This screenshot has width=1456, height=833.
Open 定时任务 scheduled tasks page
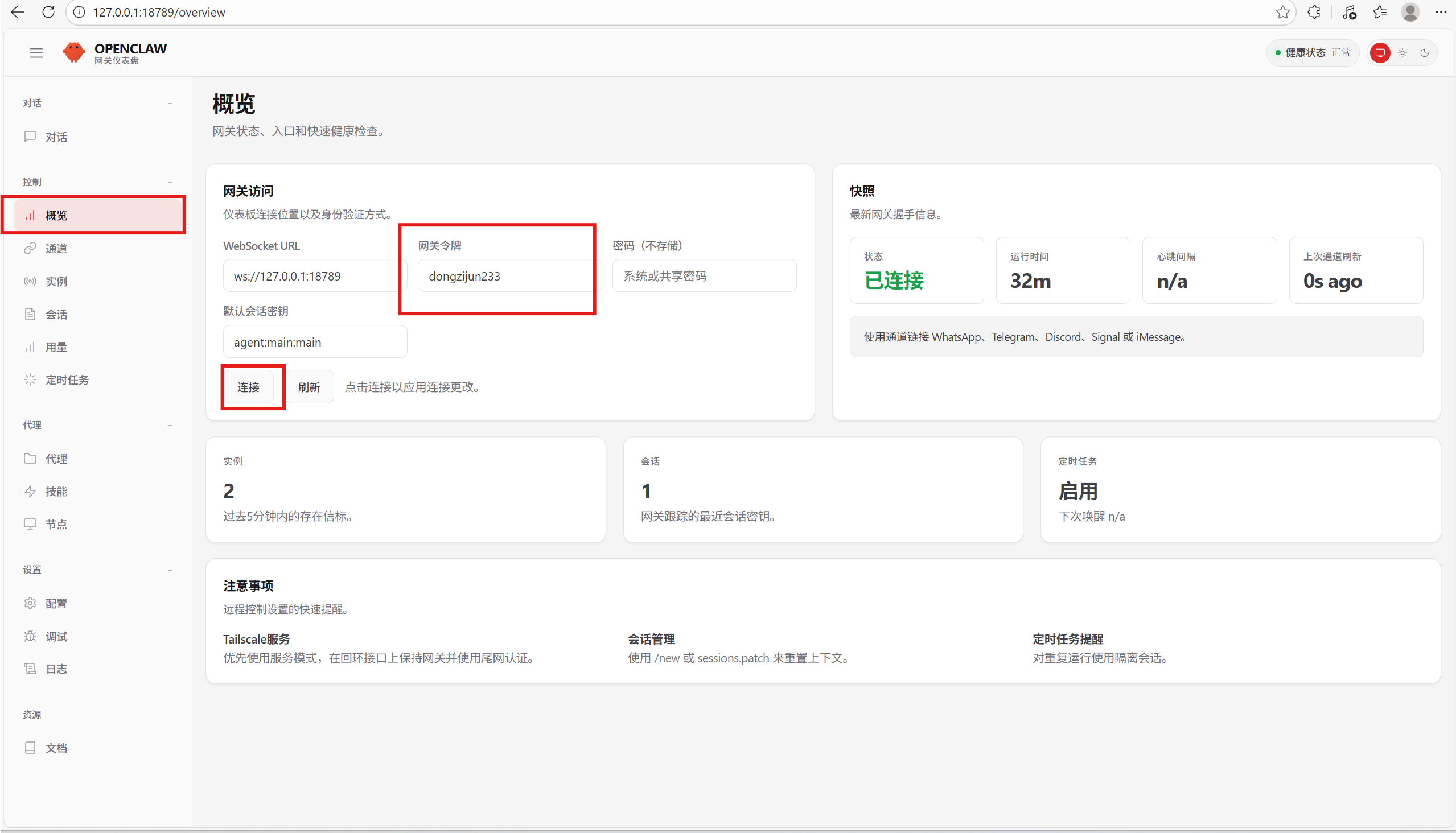[67, 380]
